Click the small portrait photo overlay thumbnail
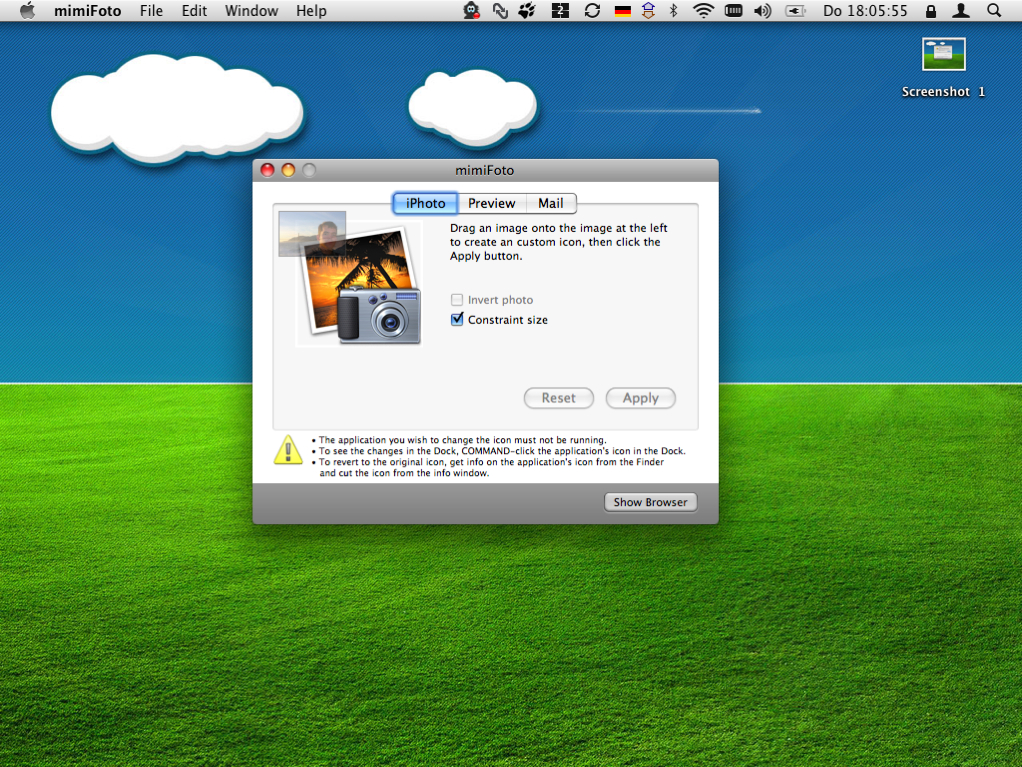The image size is (1022, 767). click(x=312, y=233)
